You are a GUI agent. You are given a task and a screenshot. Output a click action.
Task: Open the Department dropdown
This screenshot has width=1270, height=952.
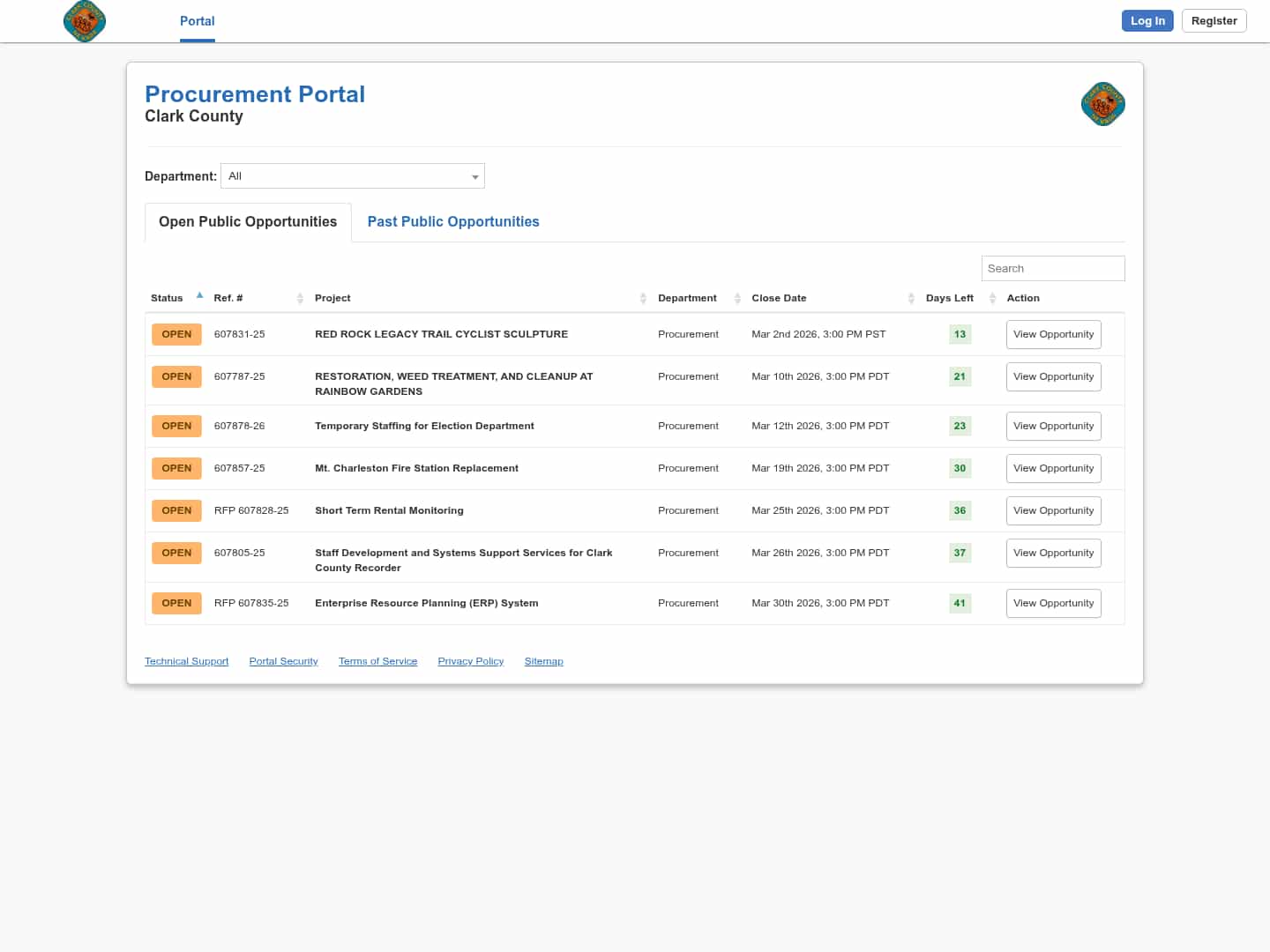(353, 176)
